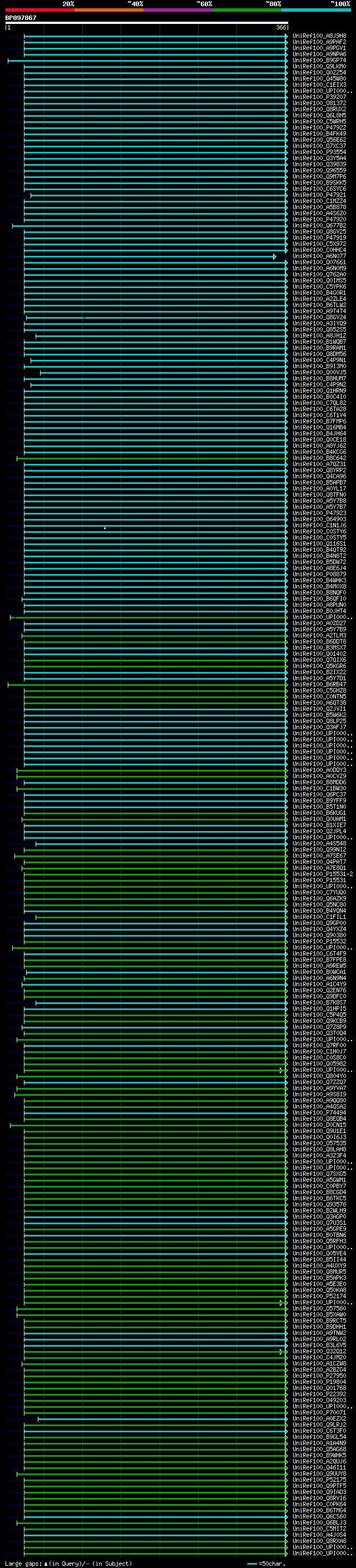Open hit UniRef100_A8J9H8
This screenshot has width=356, height=1568.
point(319,36)
